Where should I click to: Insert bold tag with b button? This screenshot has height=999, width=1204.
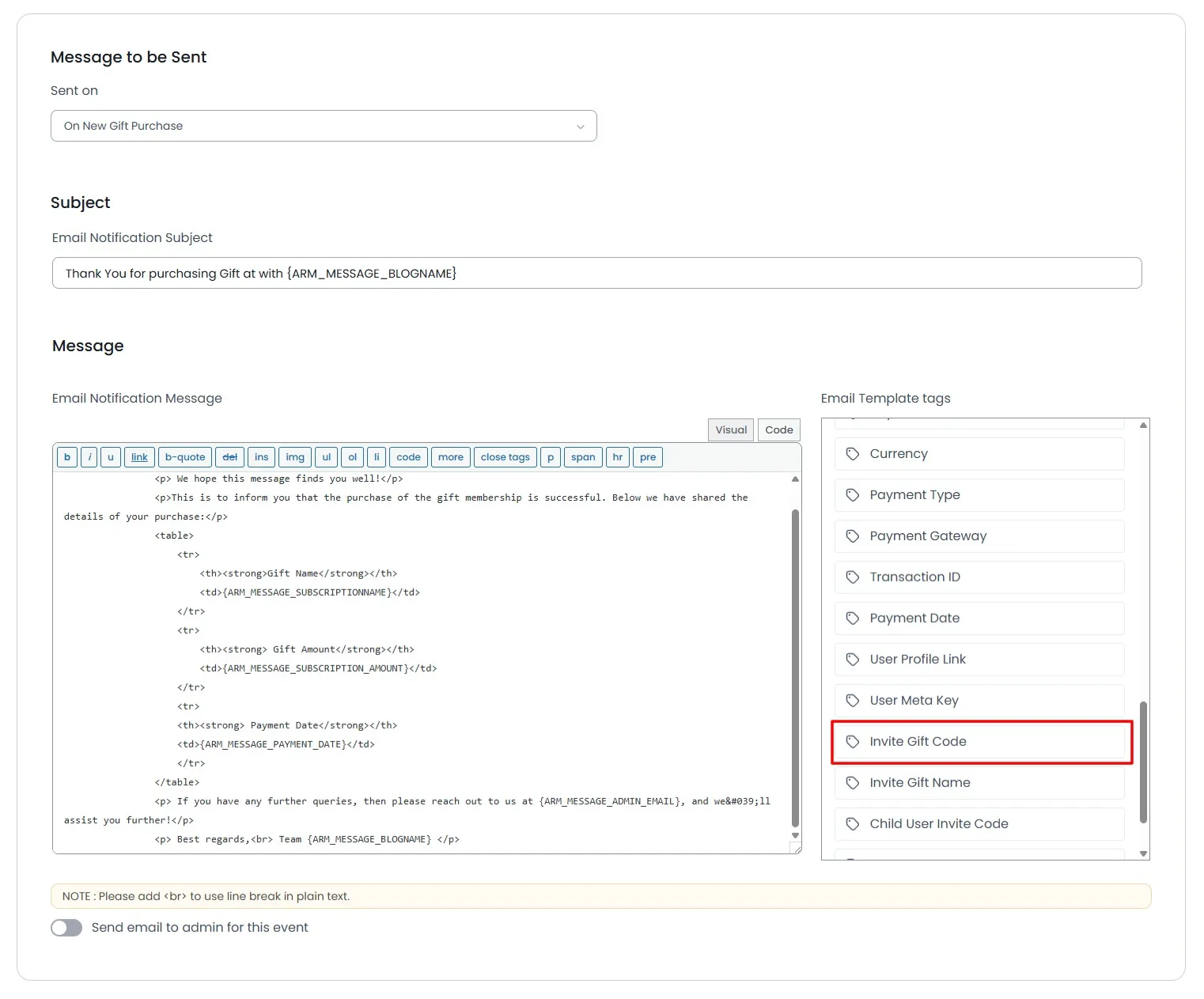coord(67,457)
